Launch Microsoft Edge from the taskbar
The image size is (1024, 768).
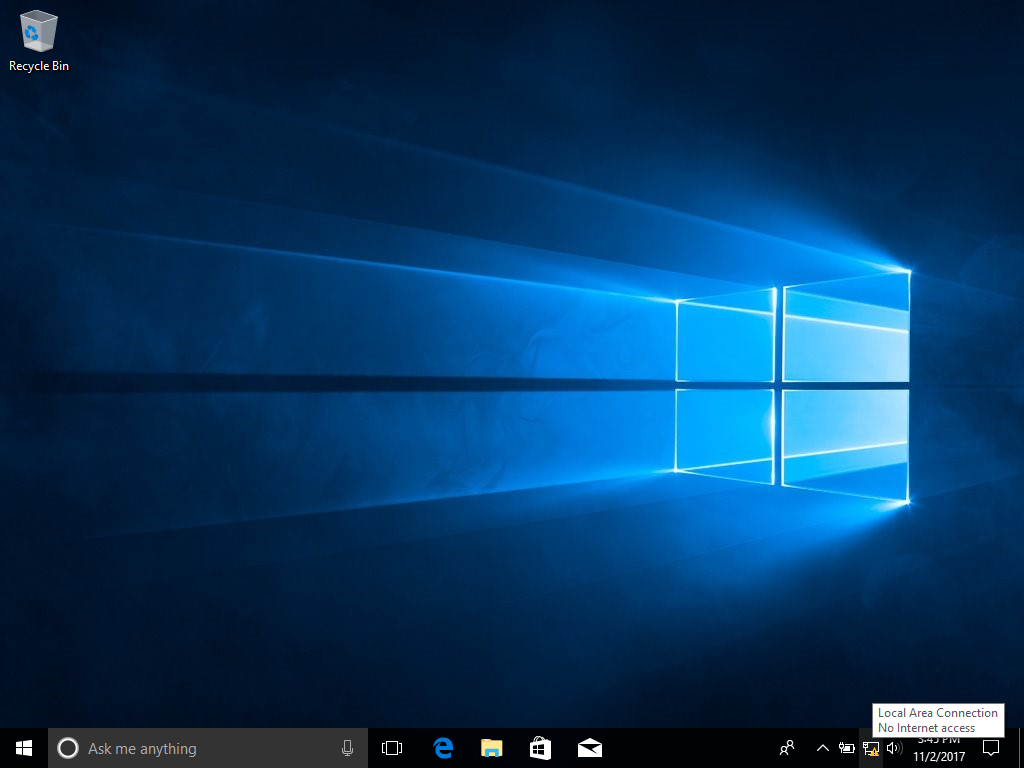441,747
